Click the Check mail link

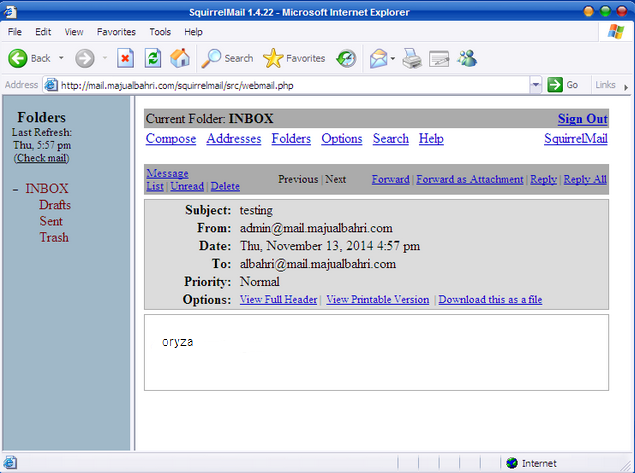click(x=42, y=158)
